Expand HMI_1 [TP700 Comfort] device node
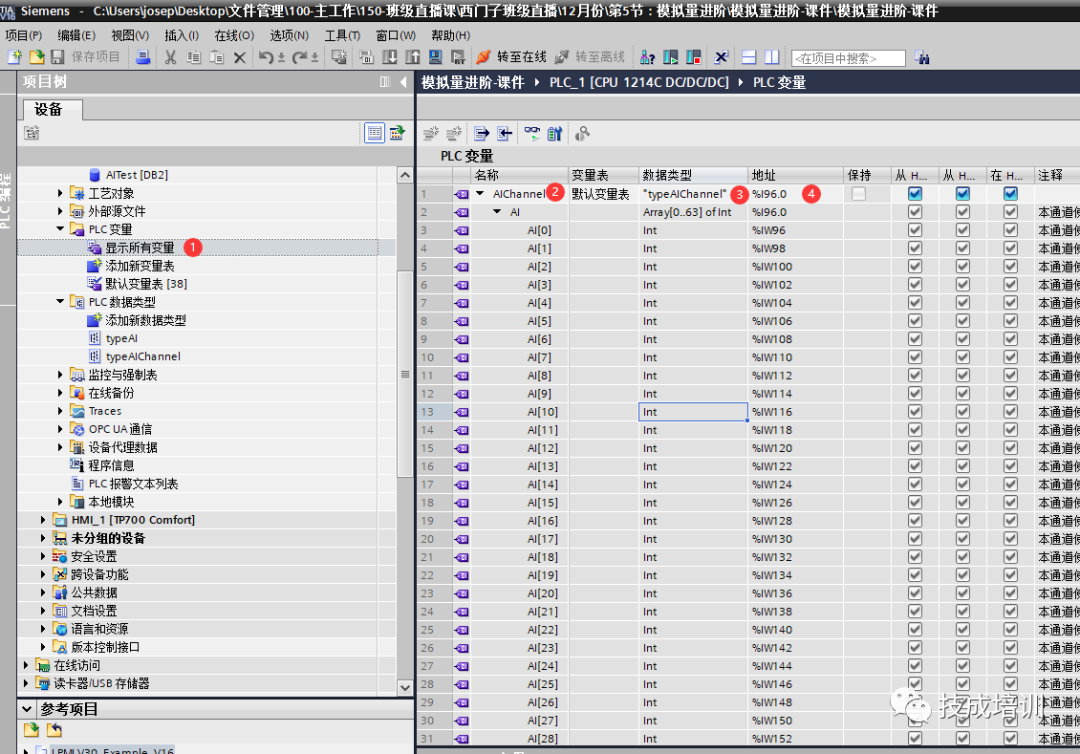Viewport: 1080px width, 754px height. click(x=43, y=520)
